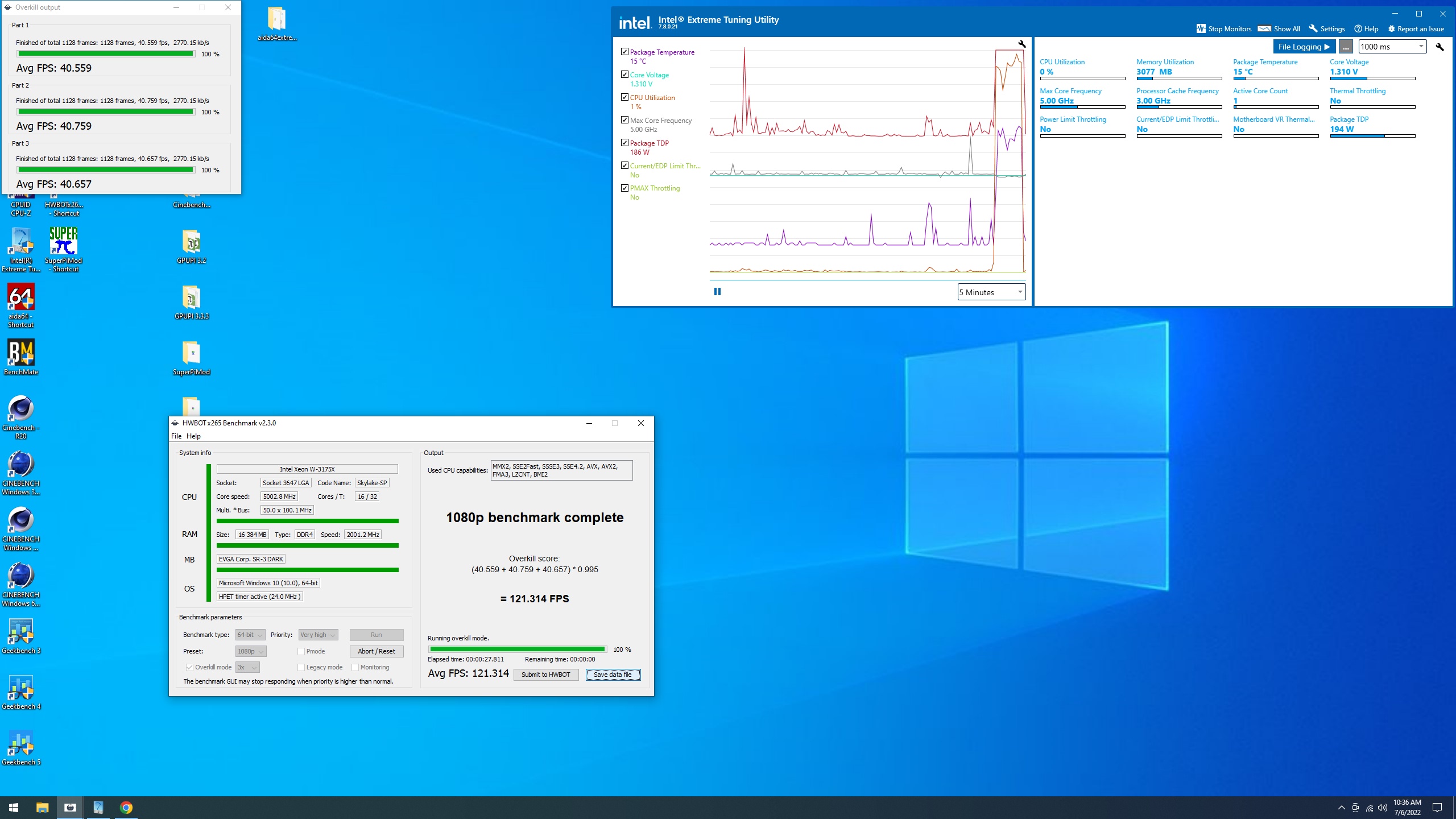Open SuperPiMod Shortcut icon
The width and height of the screenshot is (1456, 819).
63,249
